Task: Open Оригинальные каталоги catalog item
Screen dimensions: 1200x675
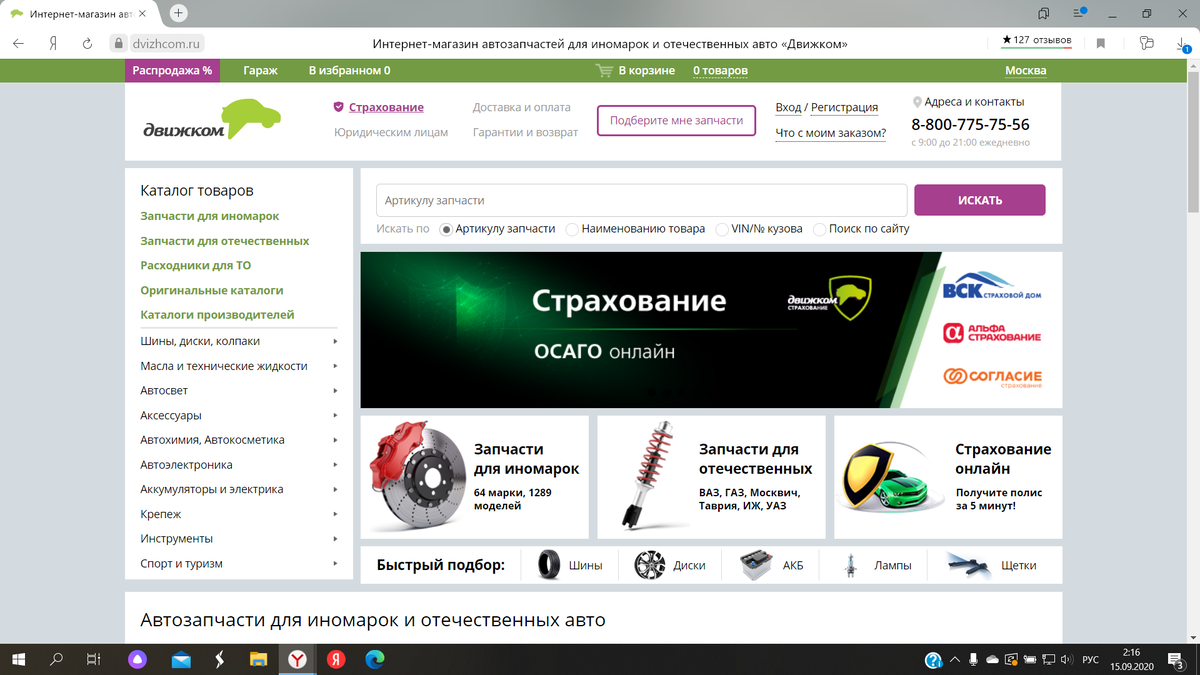Action: 212,290
